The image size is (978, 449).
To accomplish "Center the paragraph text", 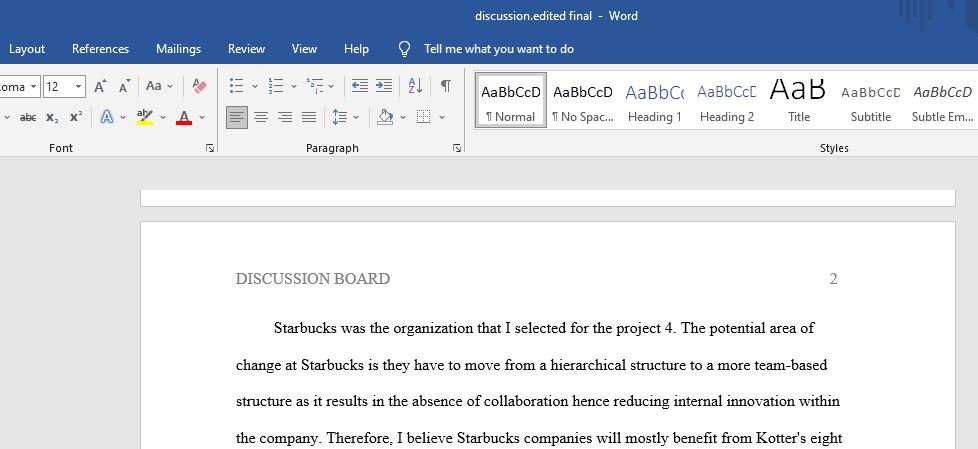I will click(261, 117).
